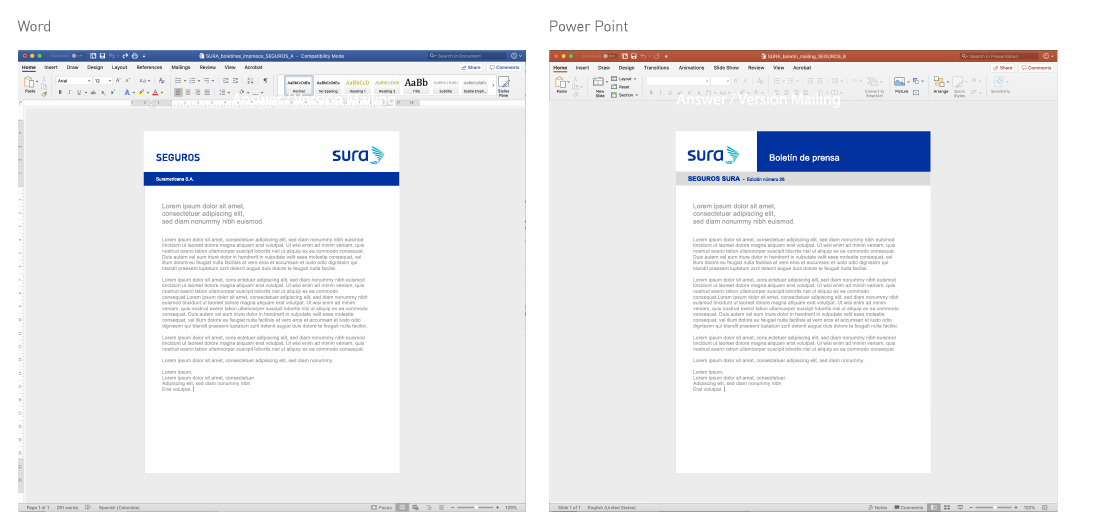Click Clear Formatting icon in Word
This screenshot has width=1096, height=532.
point(161,80)
